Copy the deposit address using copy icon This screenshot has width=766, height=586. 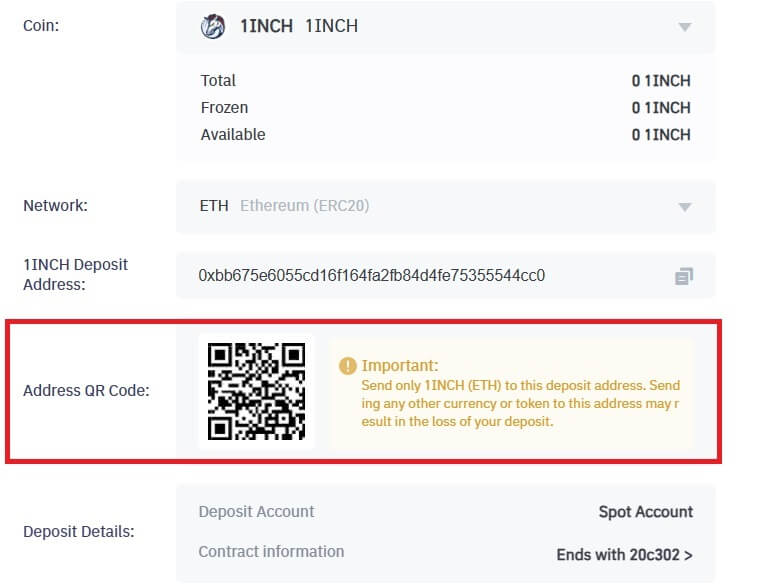pos(684,276)
